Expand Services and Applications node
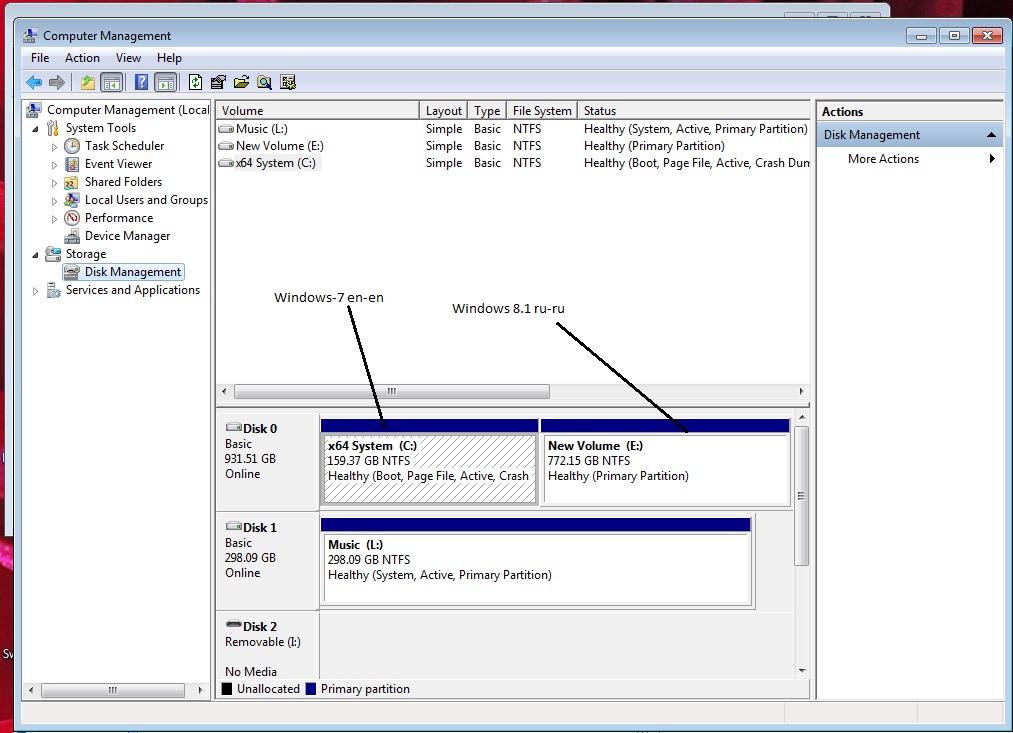Image resolution: width=1013 pixels, height=733 pixels. pos(37,291)
